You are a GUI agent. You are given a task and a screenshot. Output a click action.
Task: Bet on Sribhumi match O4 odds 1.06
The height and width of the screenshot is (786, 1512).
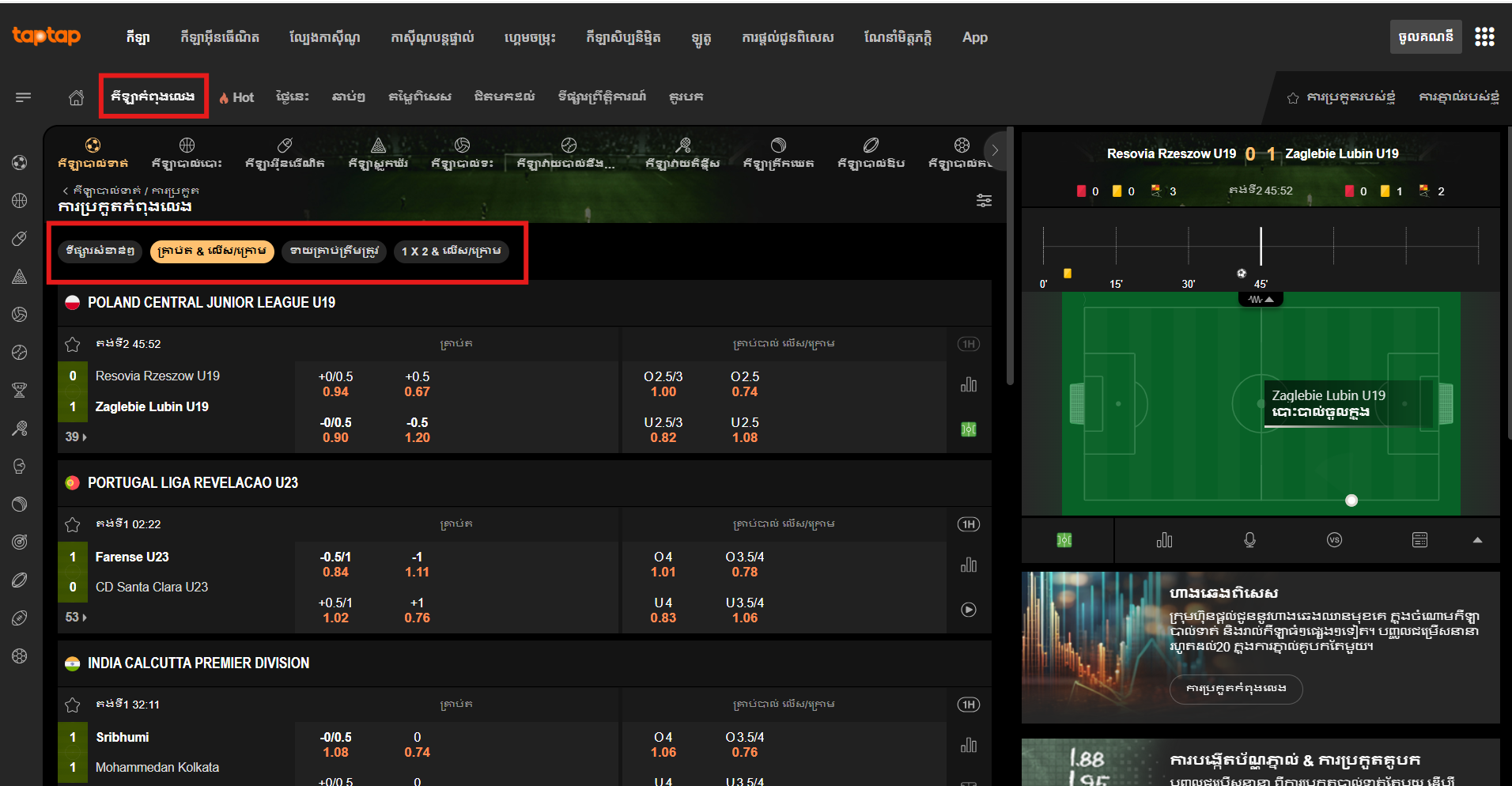[663, 745]
